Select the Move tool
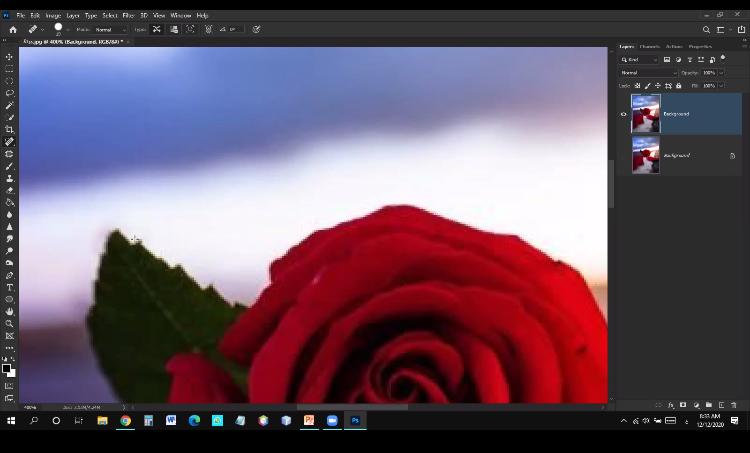750x453 pixels. (9, 57)
